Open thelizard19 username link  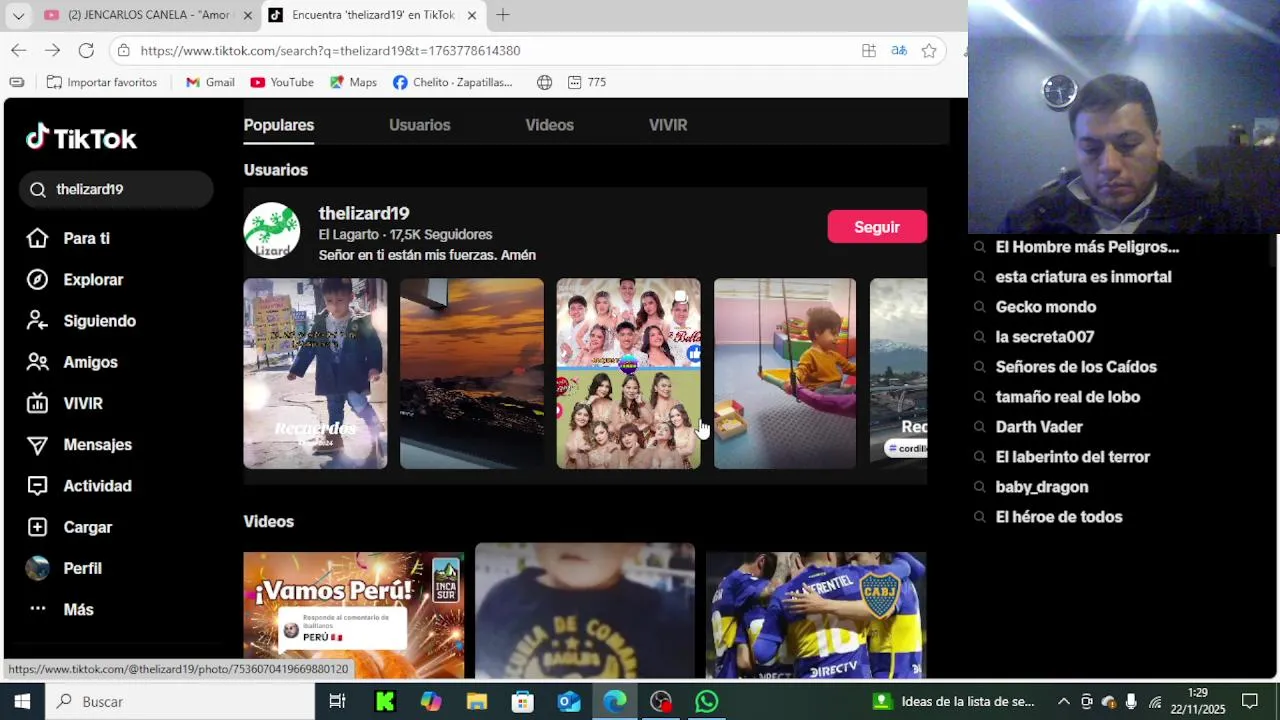tap(364, 213)
